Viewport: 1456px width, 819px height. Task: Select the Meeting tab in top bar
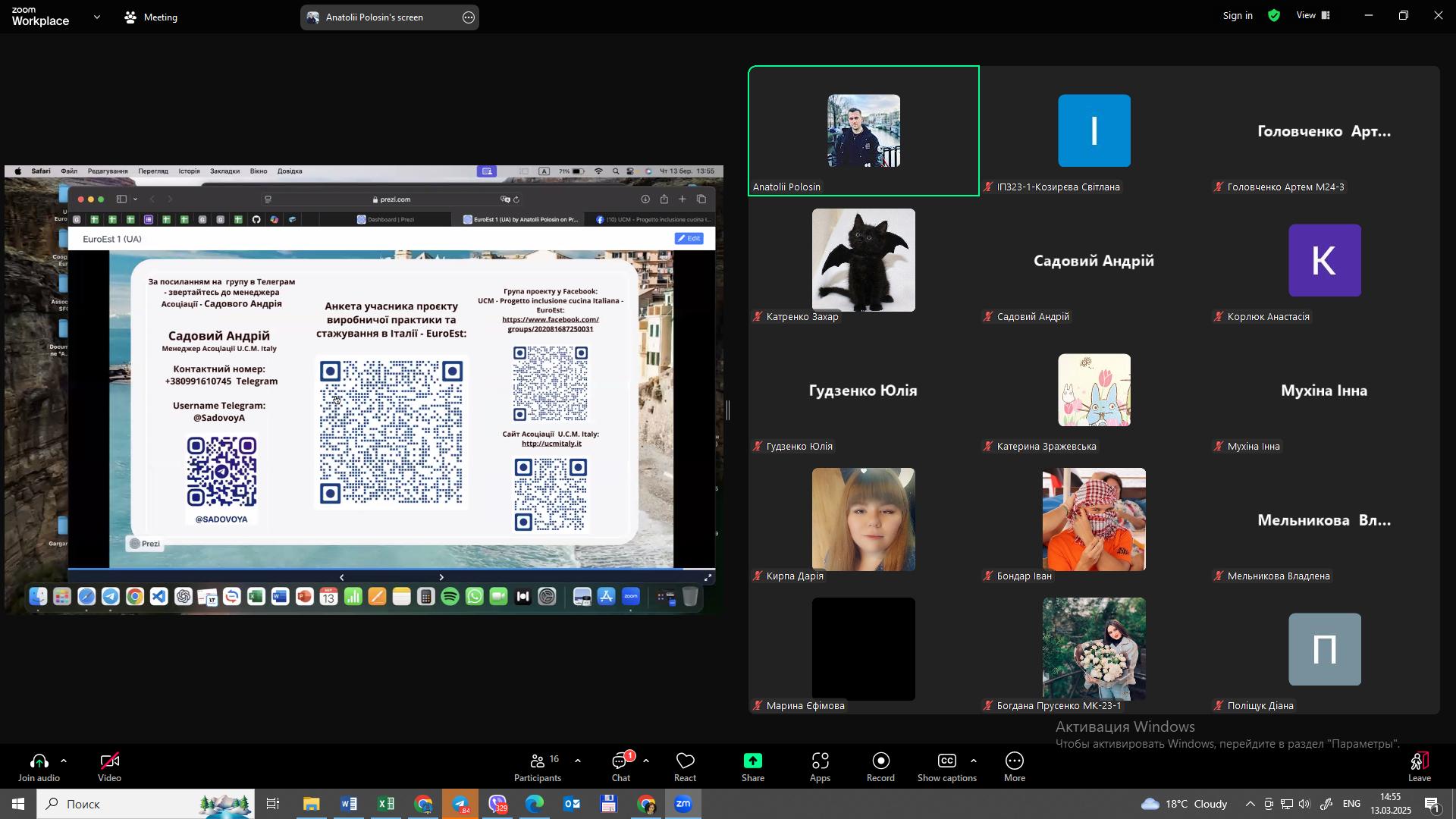[151, 17]
